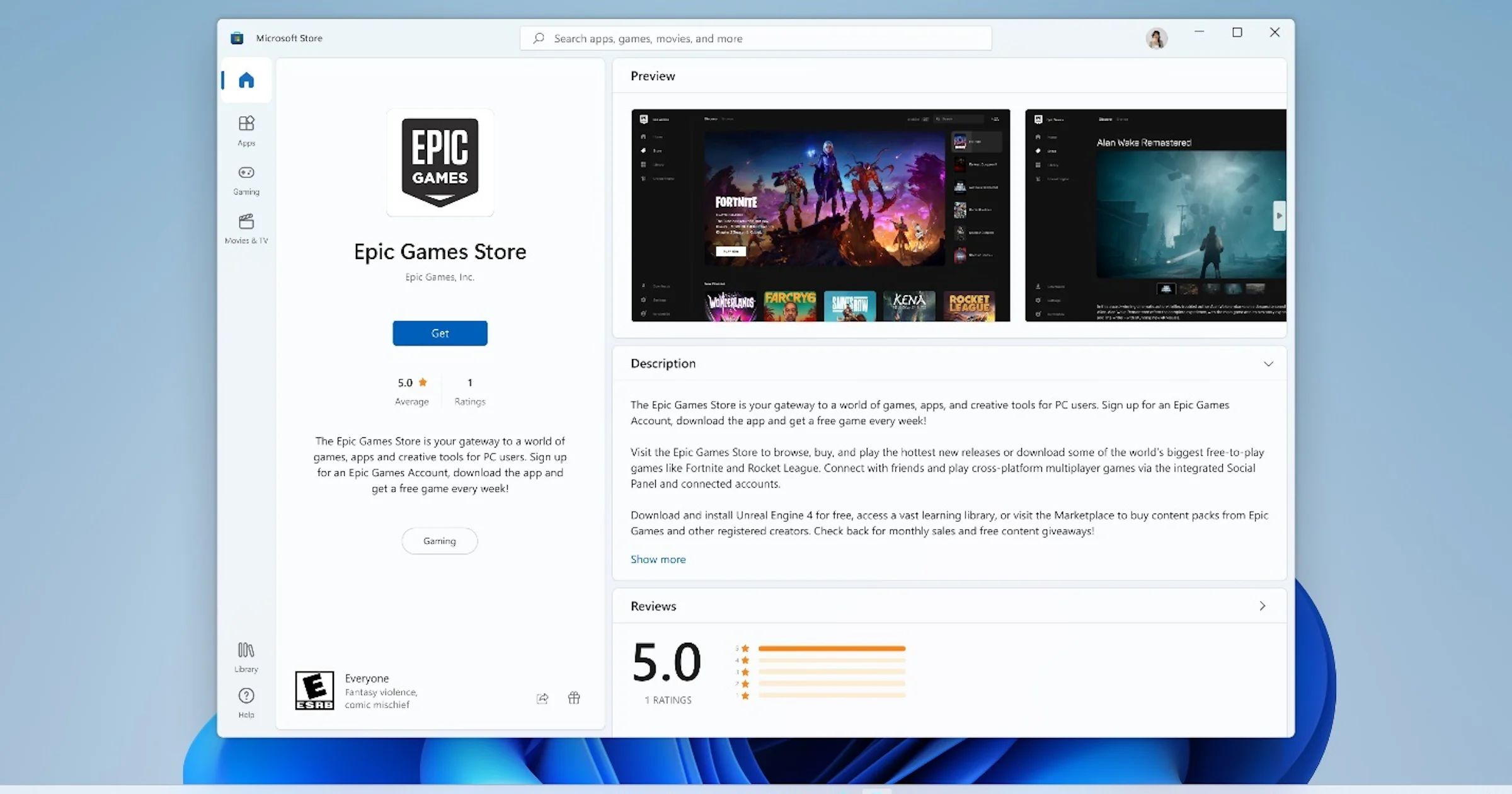
Task: Open the Fortnite preview screenshot
Action: pyautogui.click(x=820, y=216)
